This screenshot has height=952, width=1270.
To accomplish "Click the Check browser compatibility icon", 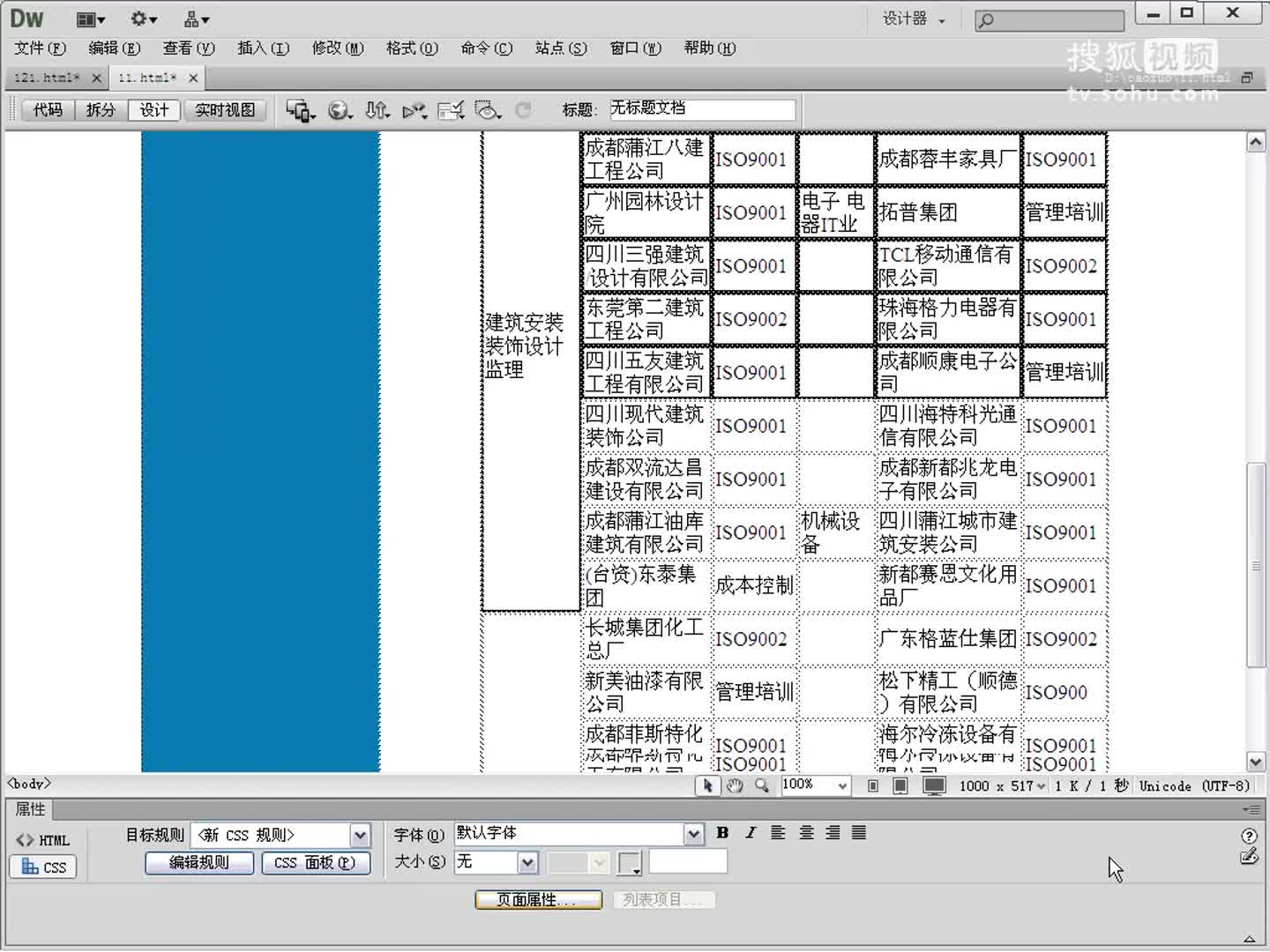I will coord(451,110).
